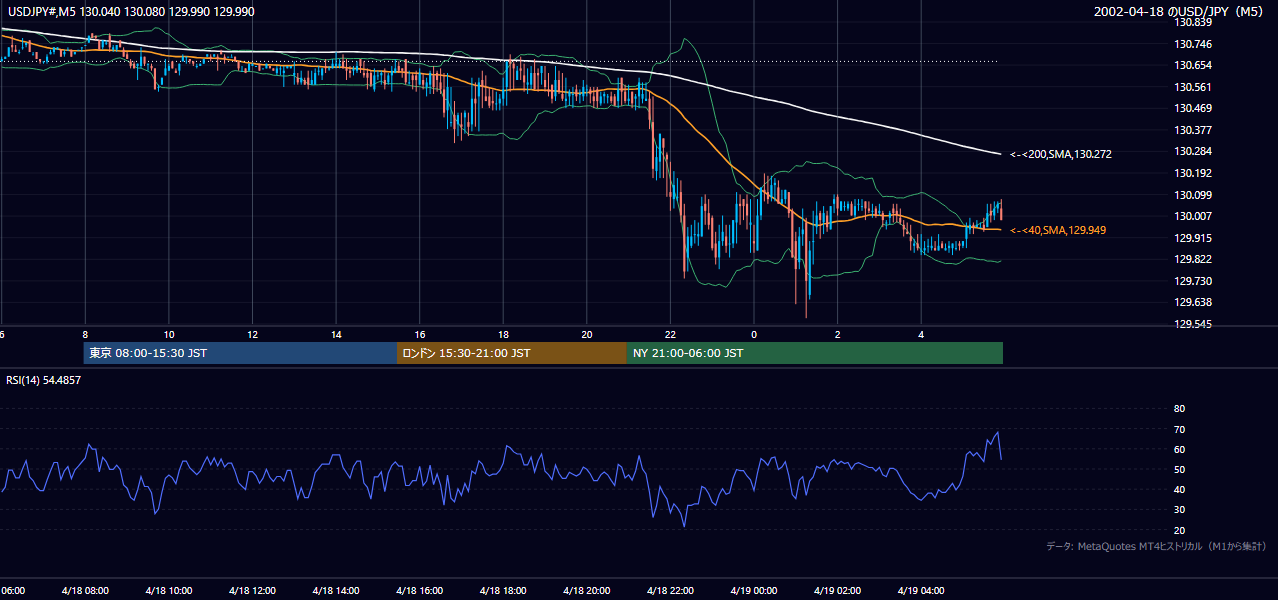
Task: Click the RSI axis level 60
Action: click(1179, 449)
